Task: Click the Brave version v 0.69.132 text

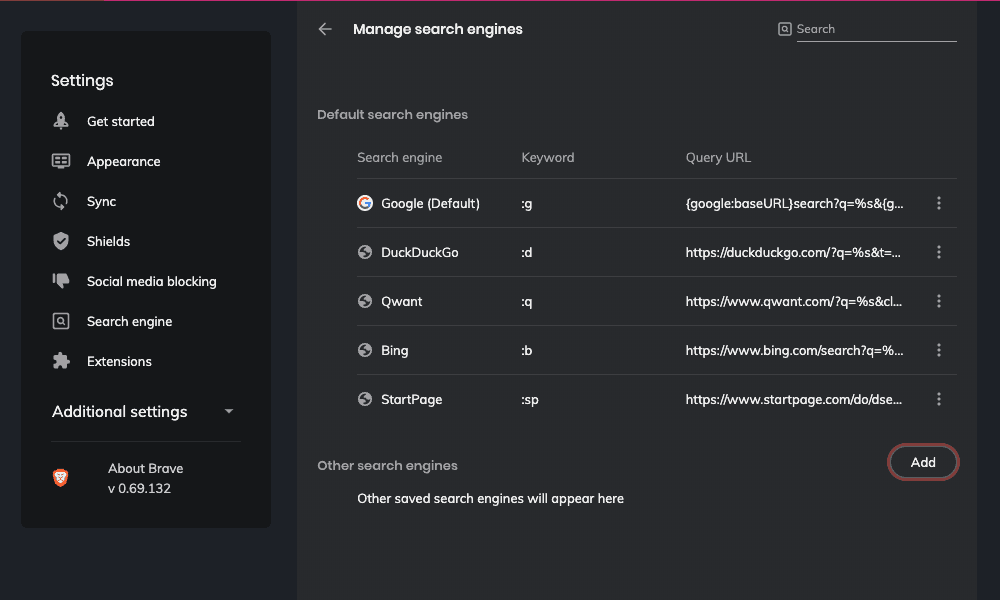Action: point(139,488)
